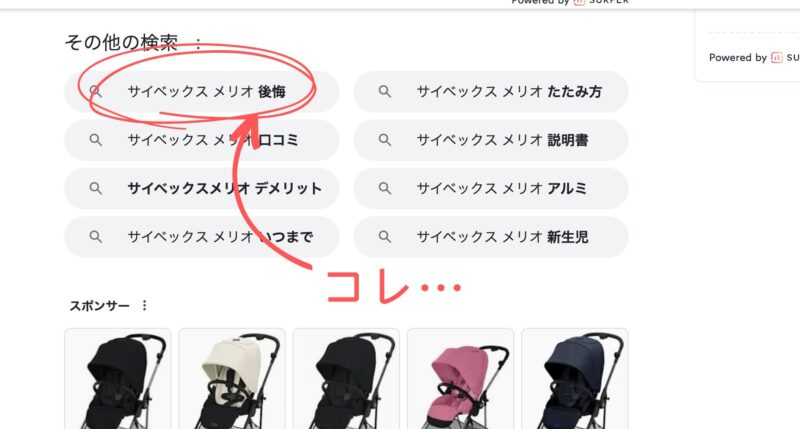
Task: Click search icon beside サイベックス メリオ 説明書
Action: click(x=385, y=140)
